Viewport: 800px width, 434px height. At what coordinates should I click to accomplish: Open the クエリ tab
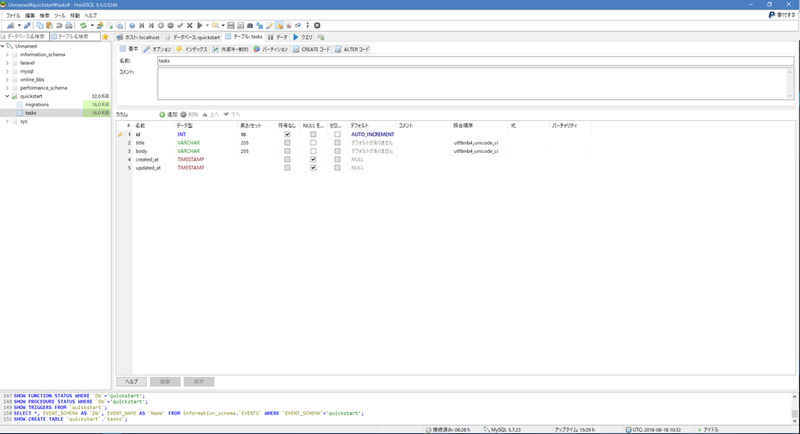303,37
